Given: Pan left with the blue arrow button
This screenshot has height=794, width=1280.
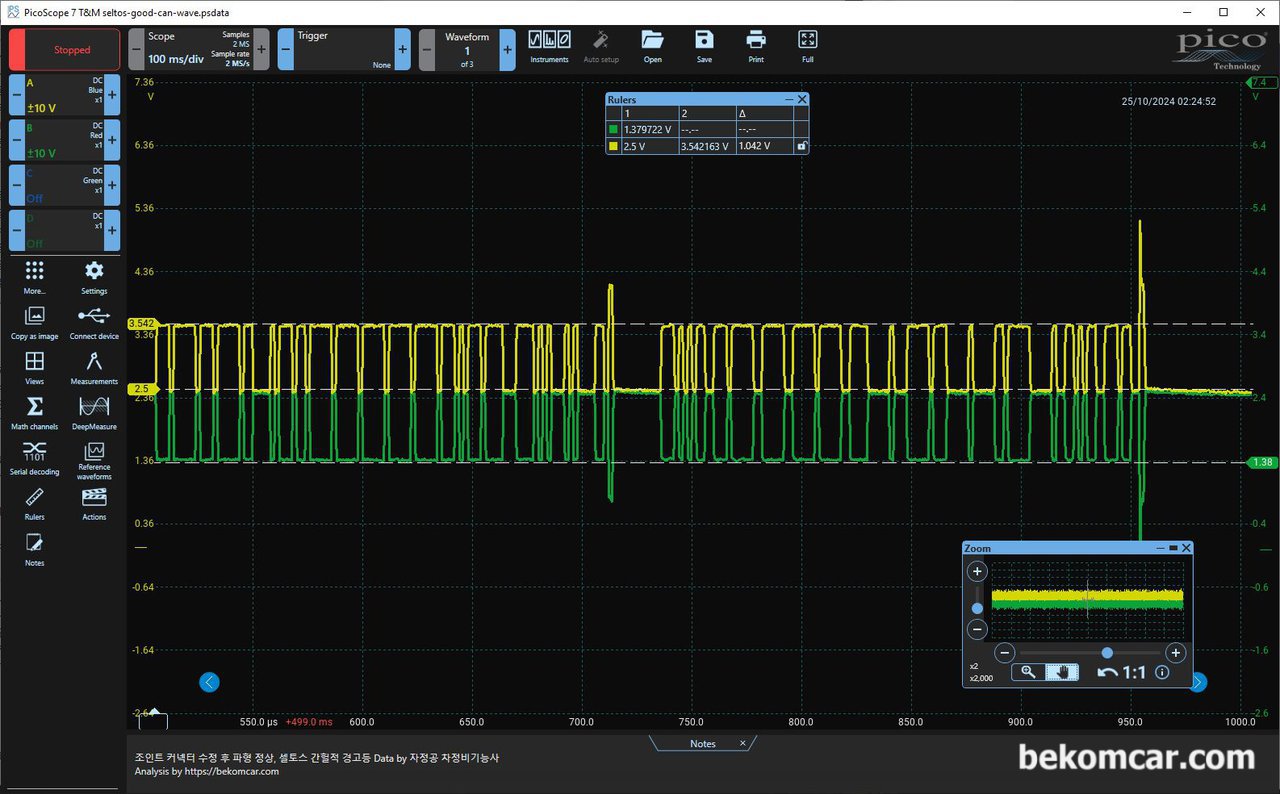Looking at the screenshot, I should [209, 682].
